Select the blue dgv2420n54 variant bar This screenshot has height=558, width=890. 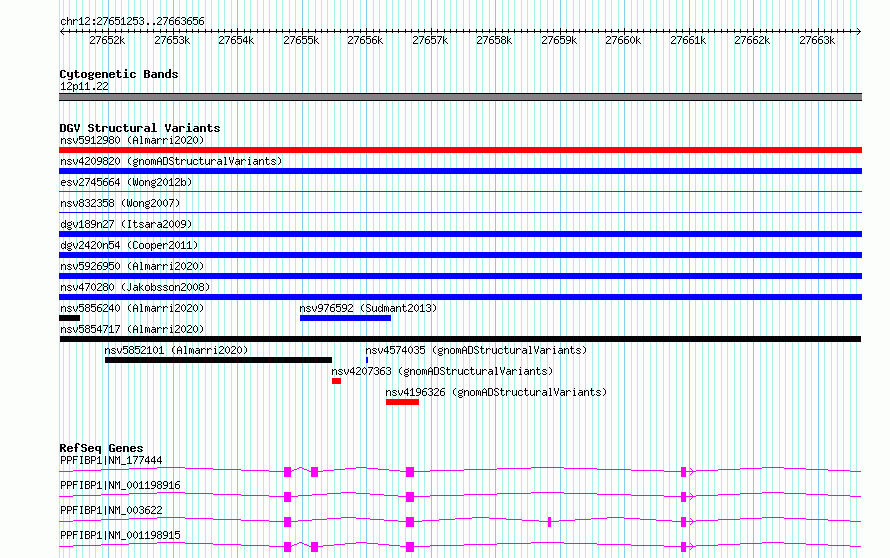(460, 255)
